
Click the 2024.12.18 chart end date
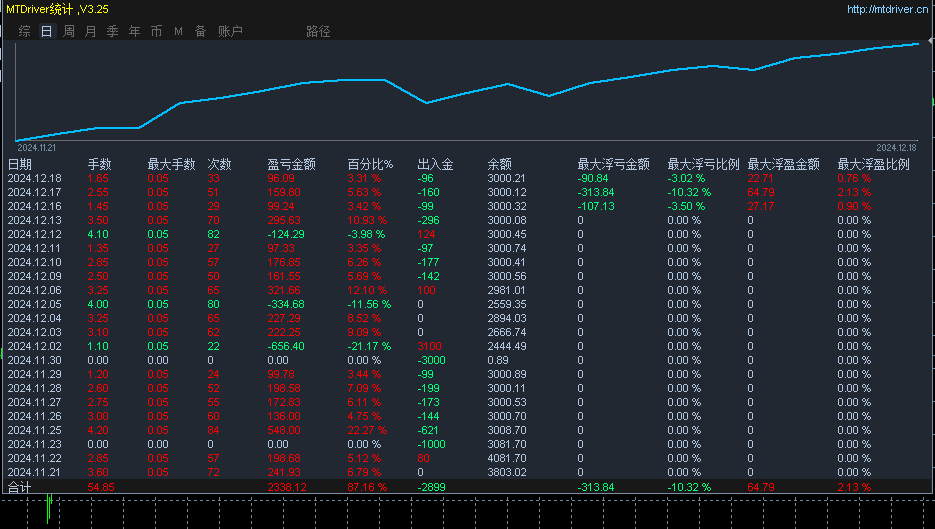[897, 147]
